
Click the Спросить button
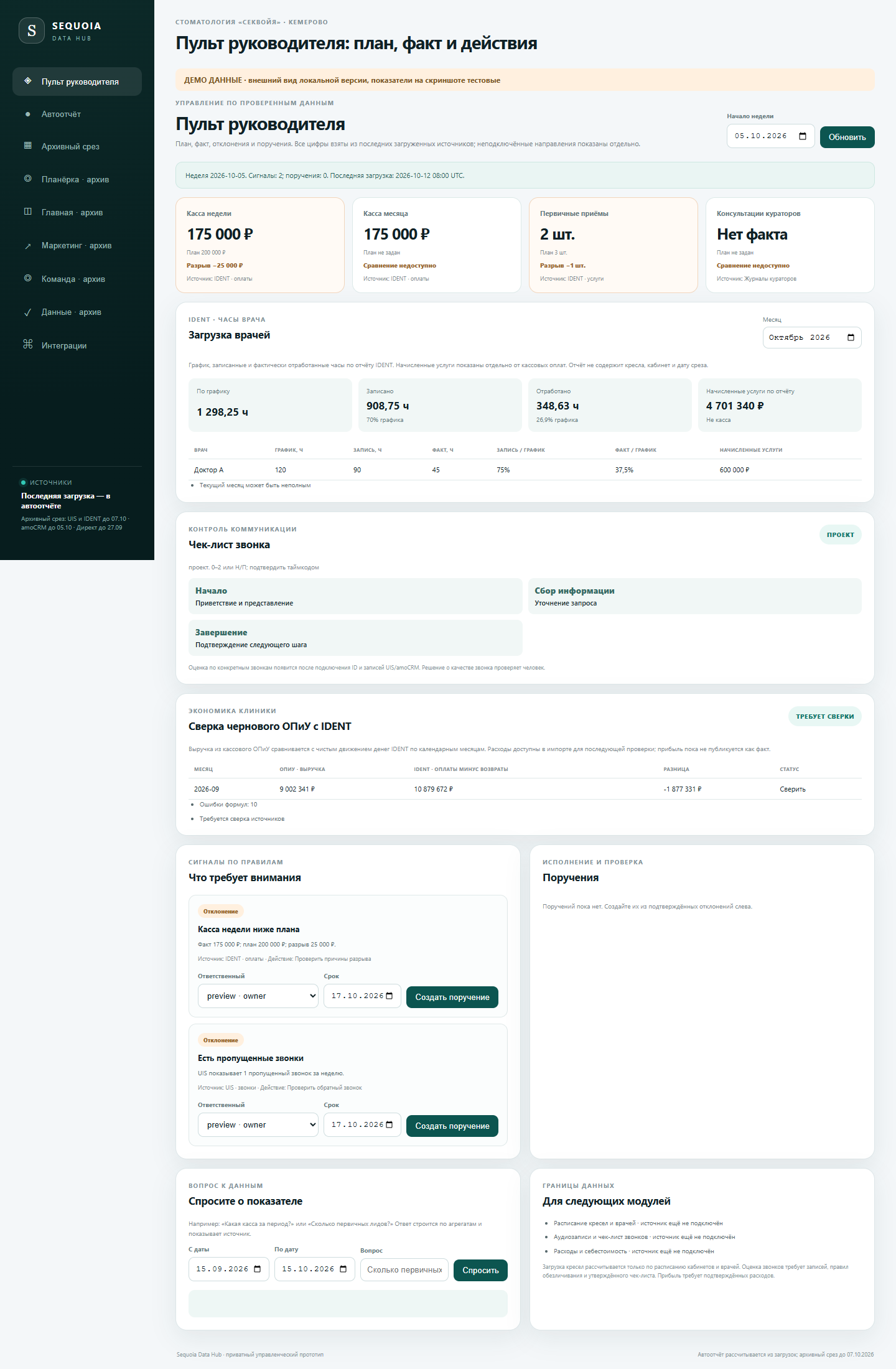pos(480,1270)
